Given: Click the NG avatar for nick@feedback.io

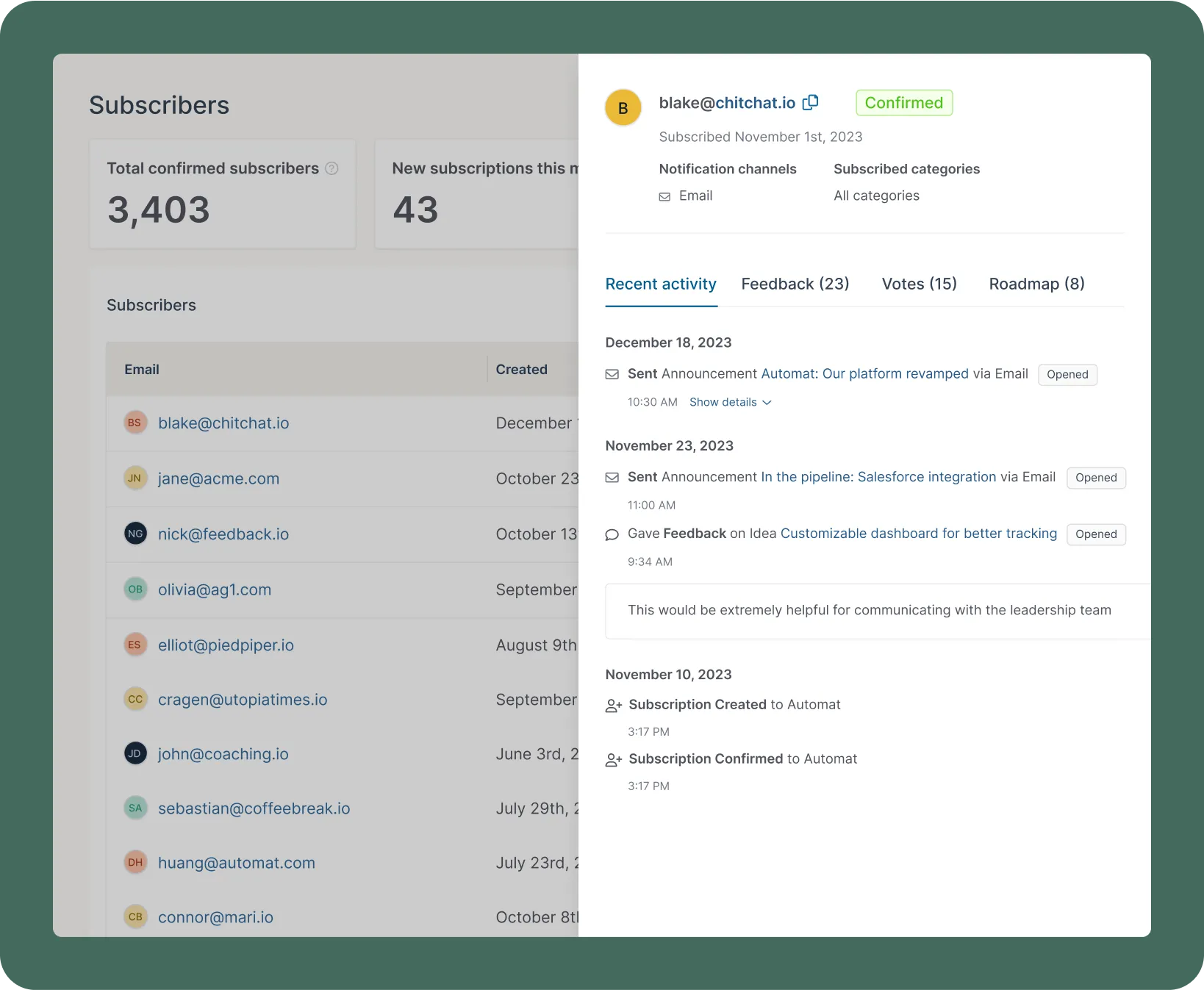Looking at the screenshot, I should [x=135, y=534].
